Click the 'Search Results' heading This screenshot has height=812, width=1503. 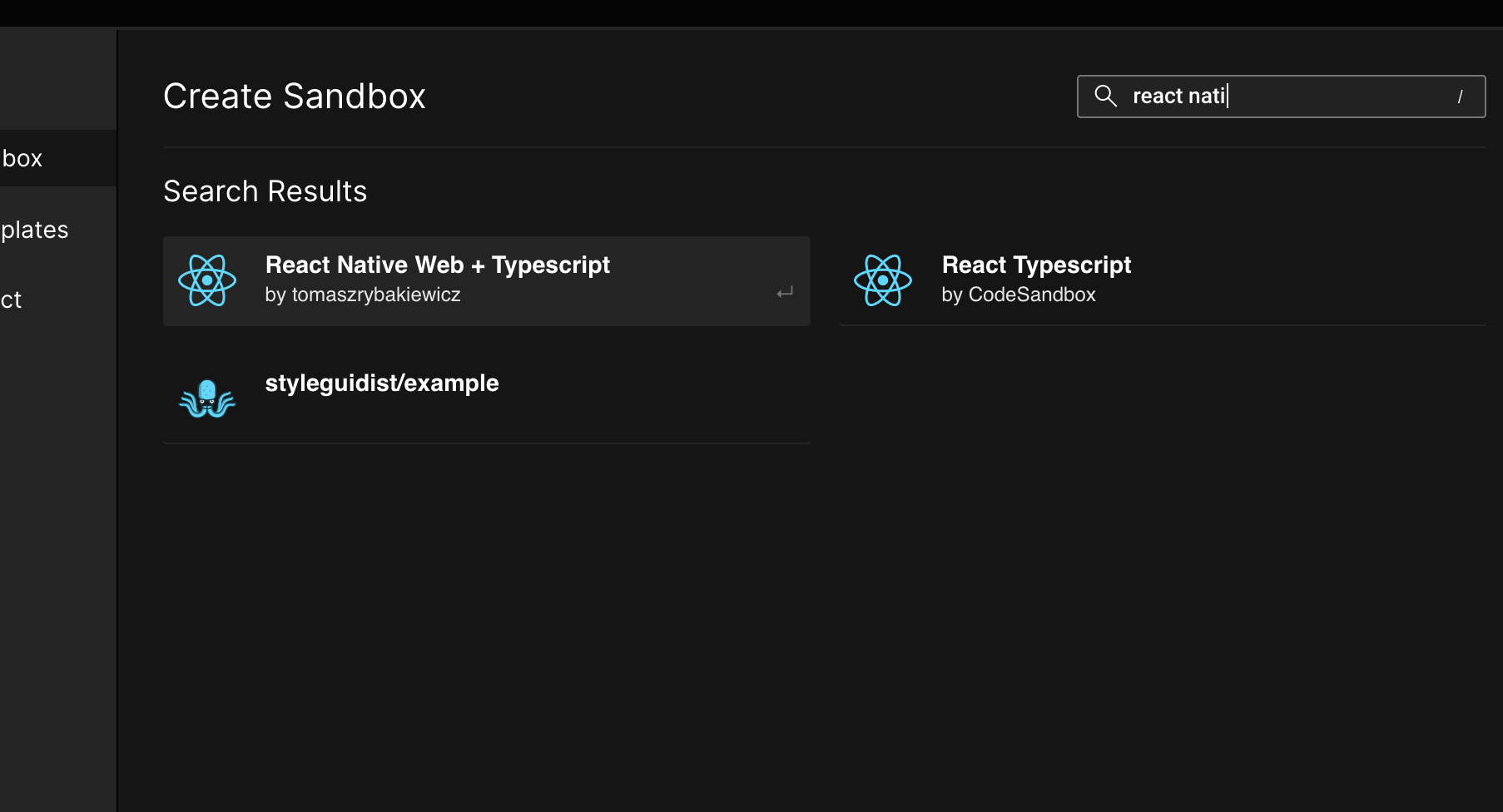coord(265,191)
